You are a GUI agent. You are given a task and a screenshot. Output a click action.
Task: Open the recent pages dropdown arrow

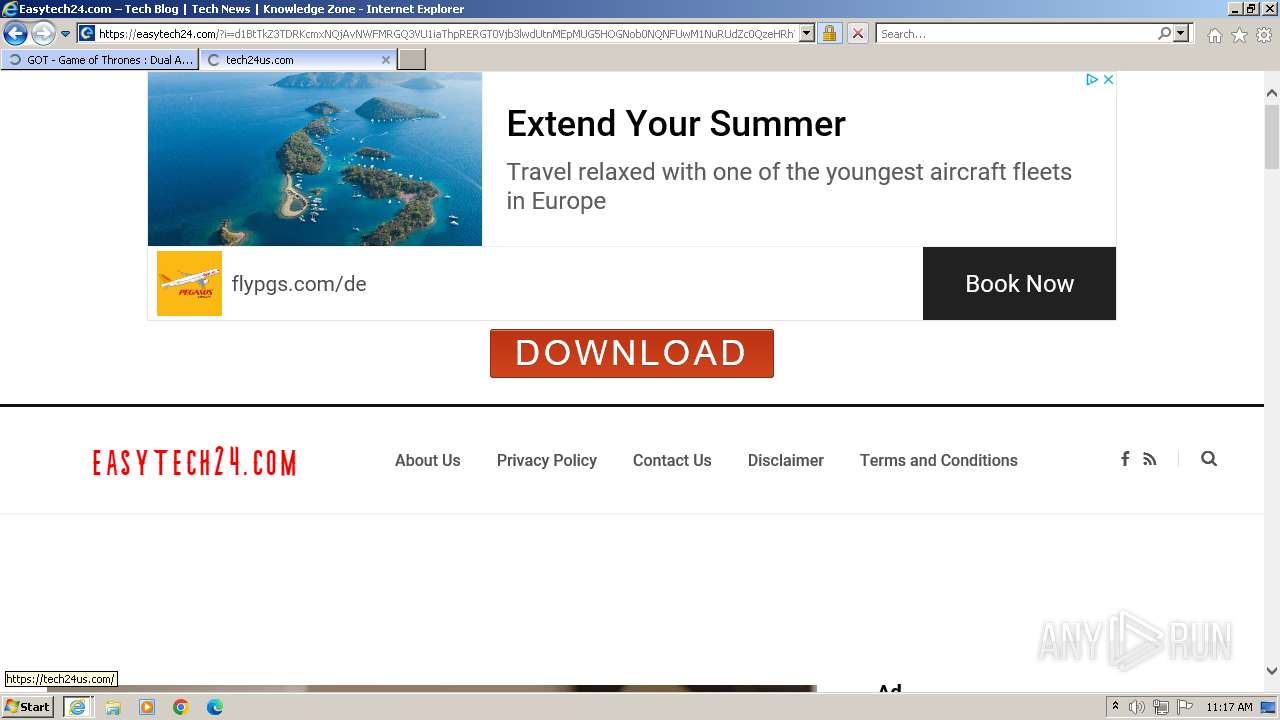66,34
